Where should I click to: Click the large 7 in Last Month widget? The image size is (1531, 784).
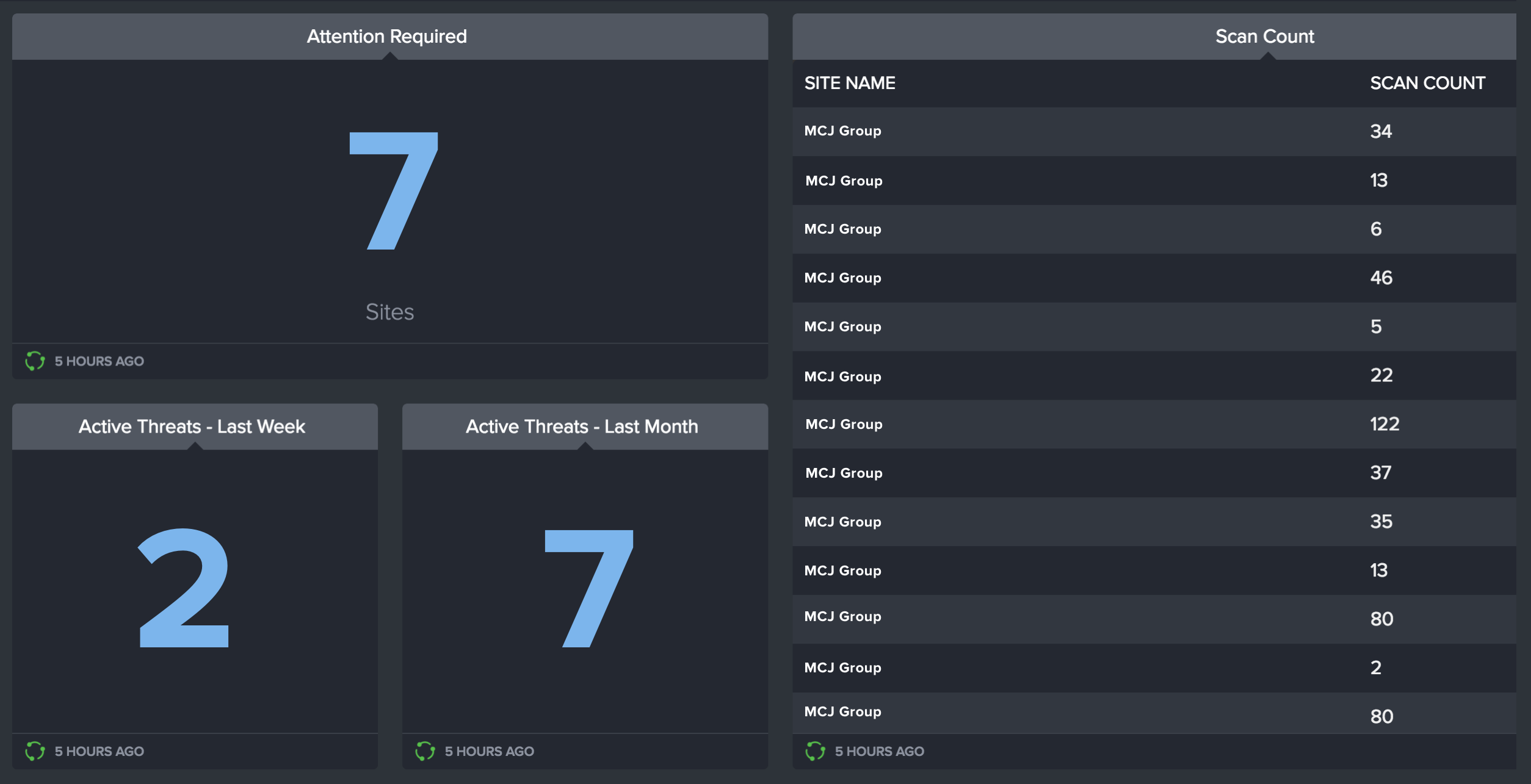[x=588, y=588]
